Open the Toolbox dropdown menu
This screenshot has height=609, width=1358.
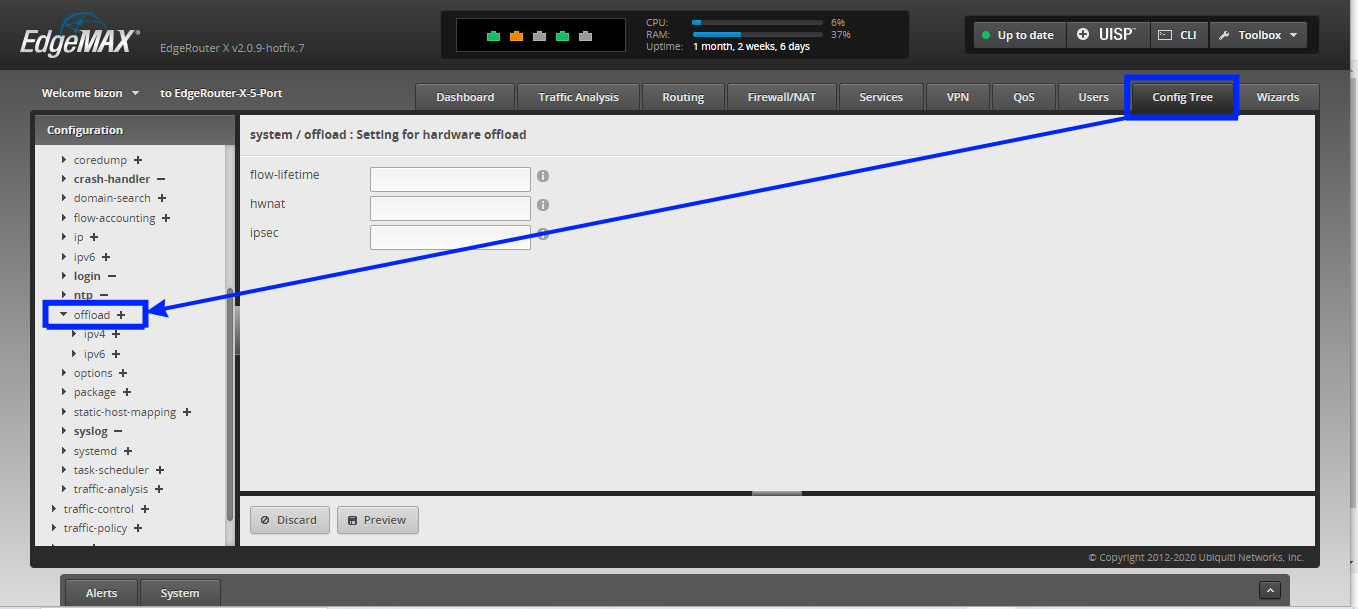click(1257, 33)
